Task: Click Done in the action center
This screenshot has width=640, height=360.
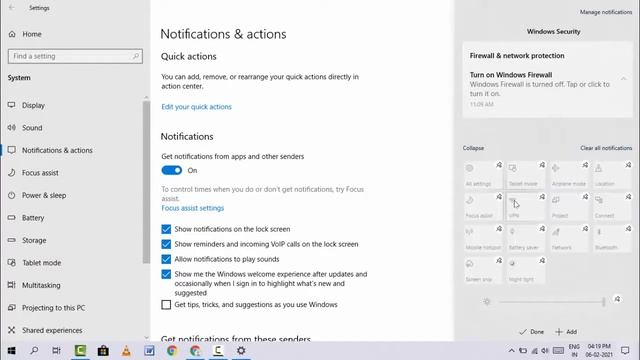Action: tap(531, 331)
